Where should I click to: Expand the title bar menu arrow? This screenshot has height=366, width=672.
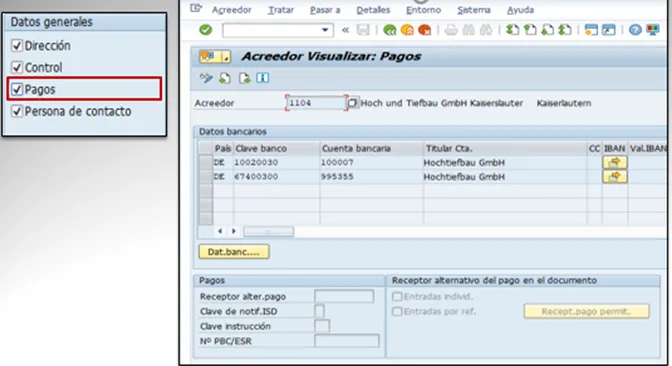[x=226, y=57]
